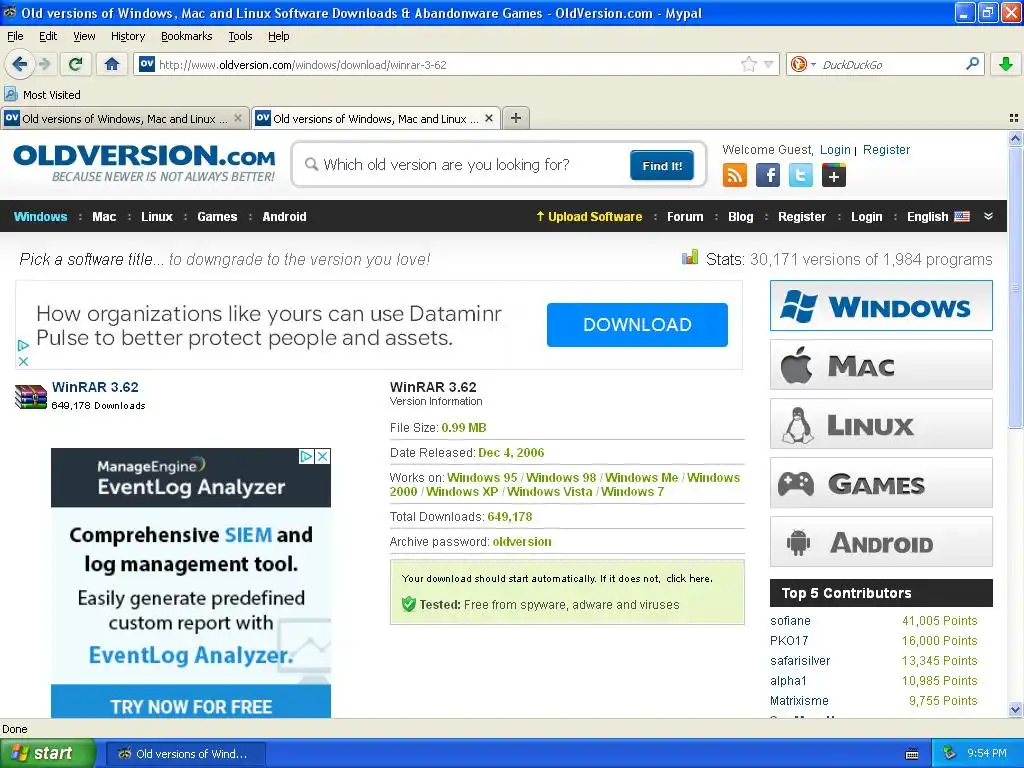Click the stats bar chart icon
The image size is (1024, 768).
[690, 257]
